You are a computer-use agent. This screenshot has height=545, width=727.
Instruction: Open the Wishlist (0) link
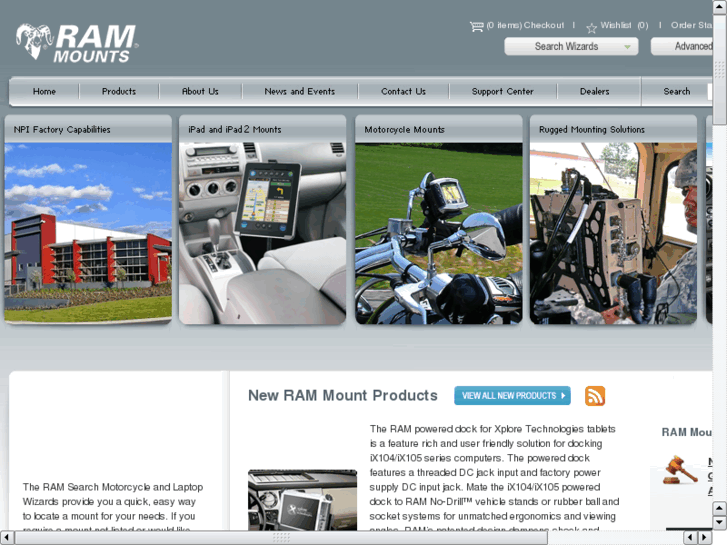(624, 26)
